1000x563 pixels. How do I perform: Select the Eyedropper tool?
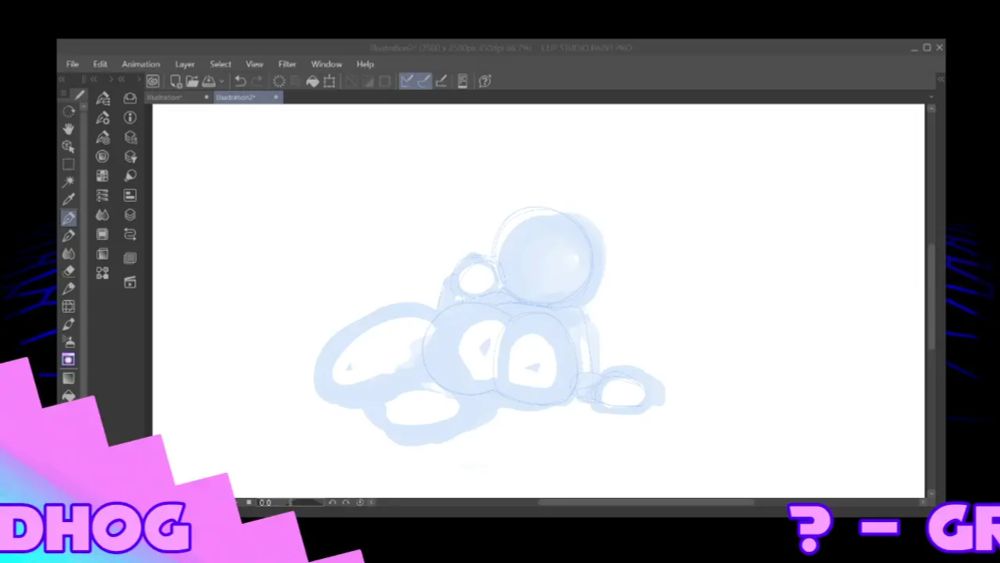click(69, 200)
